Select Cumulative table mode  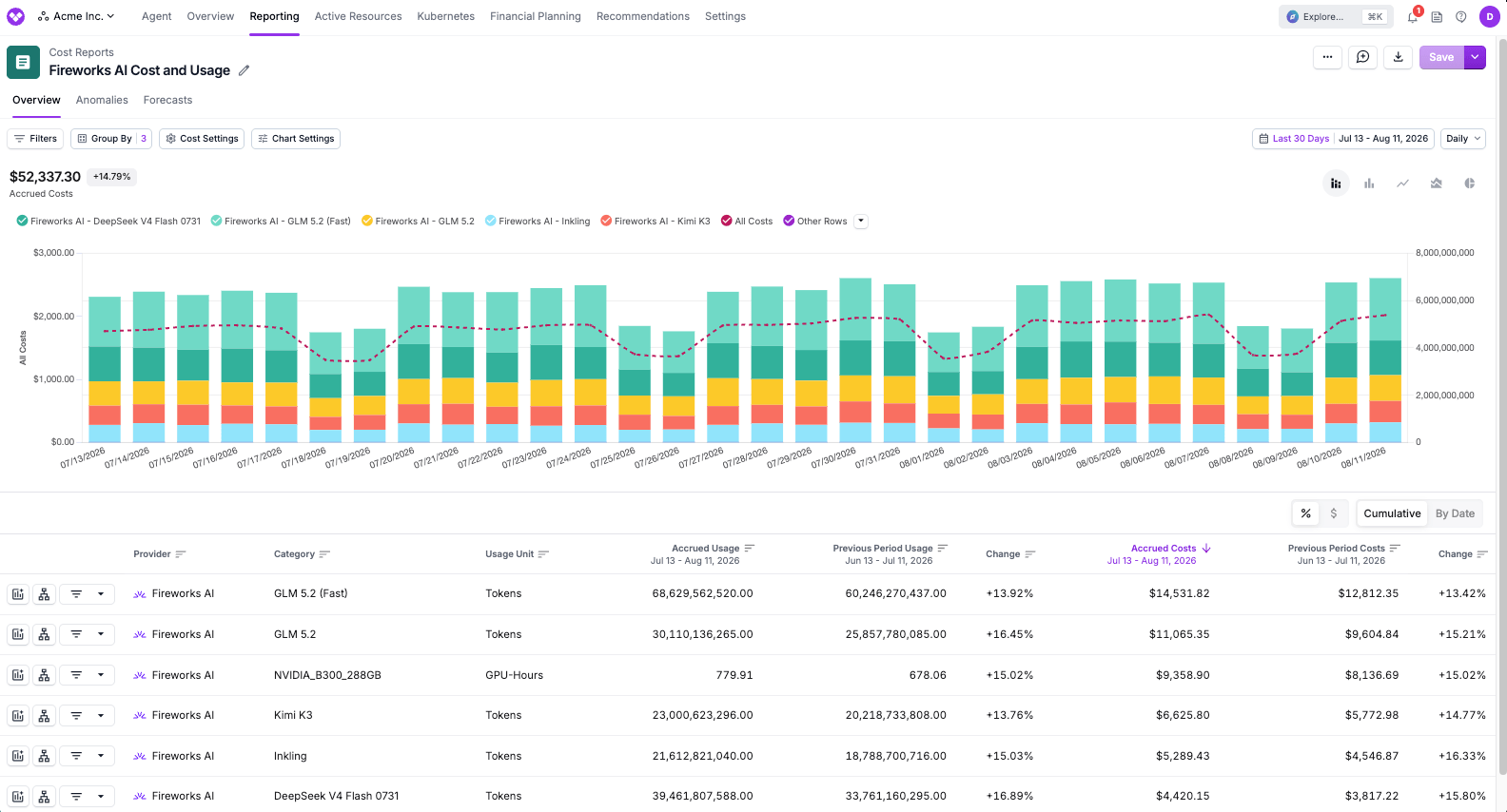pyautogui.click(x=1392, y=513)
